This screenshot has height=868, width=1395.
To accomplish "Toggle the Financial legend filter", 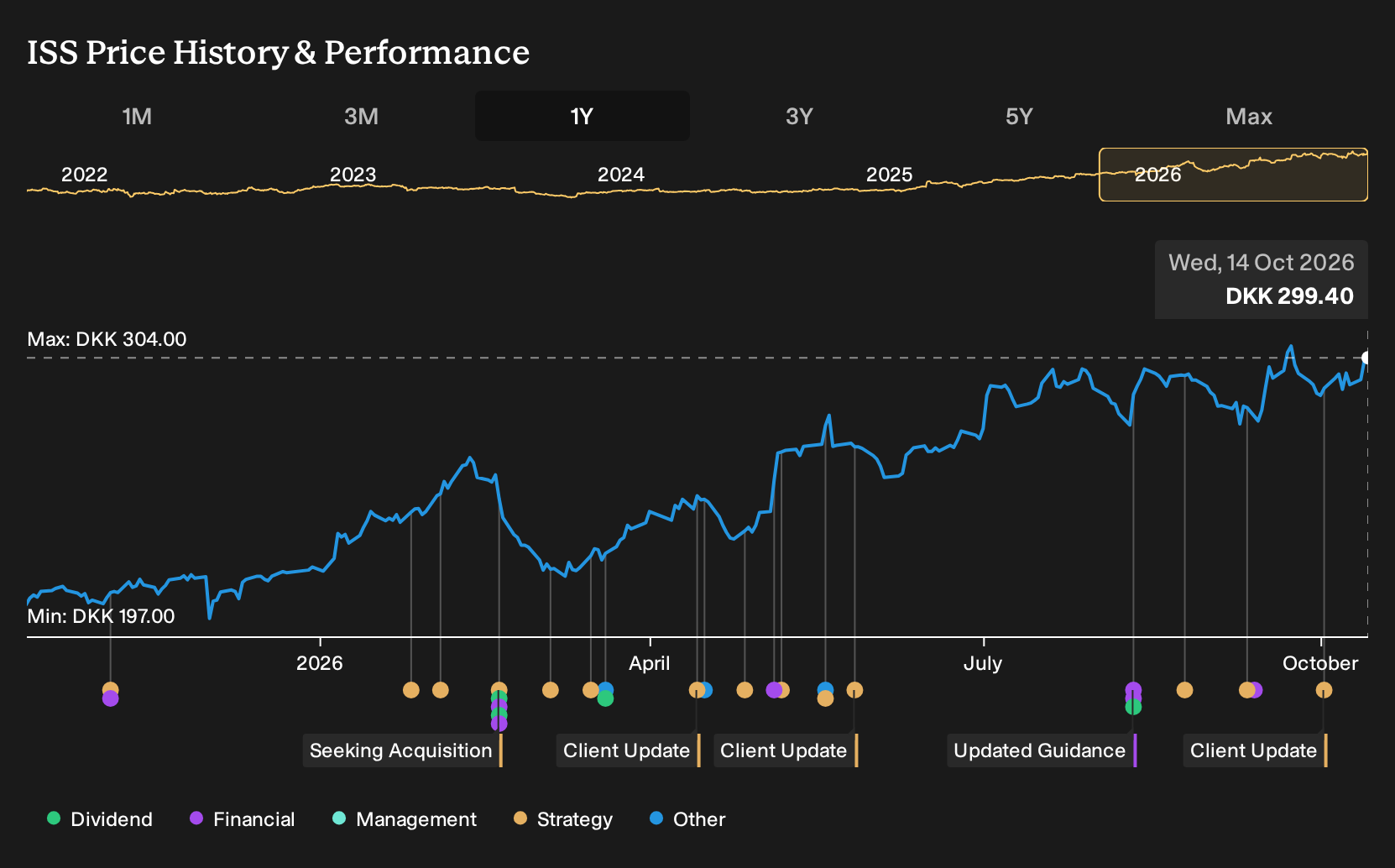I will point(242,819).
